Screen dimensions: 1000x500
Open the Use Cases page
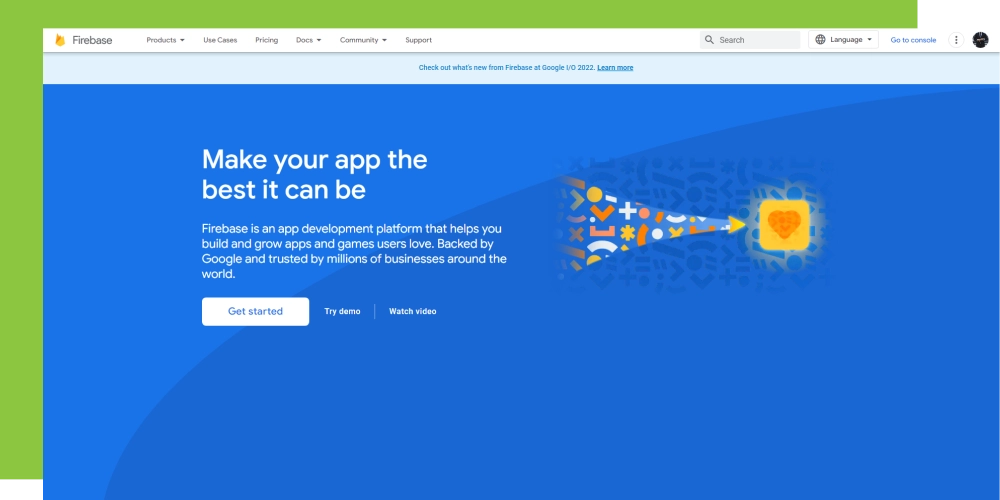tap(220, 40)
